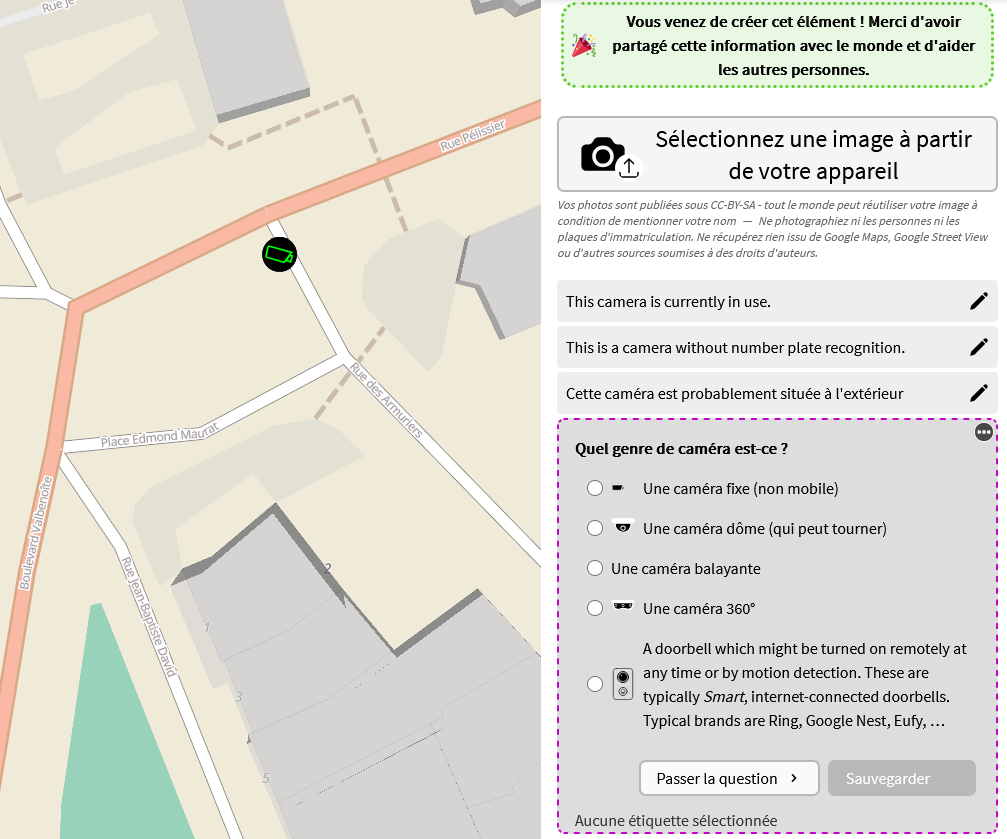Edit the number plate recognition answer

tap(978, 347)
